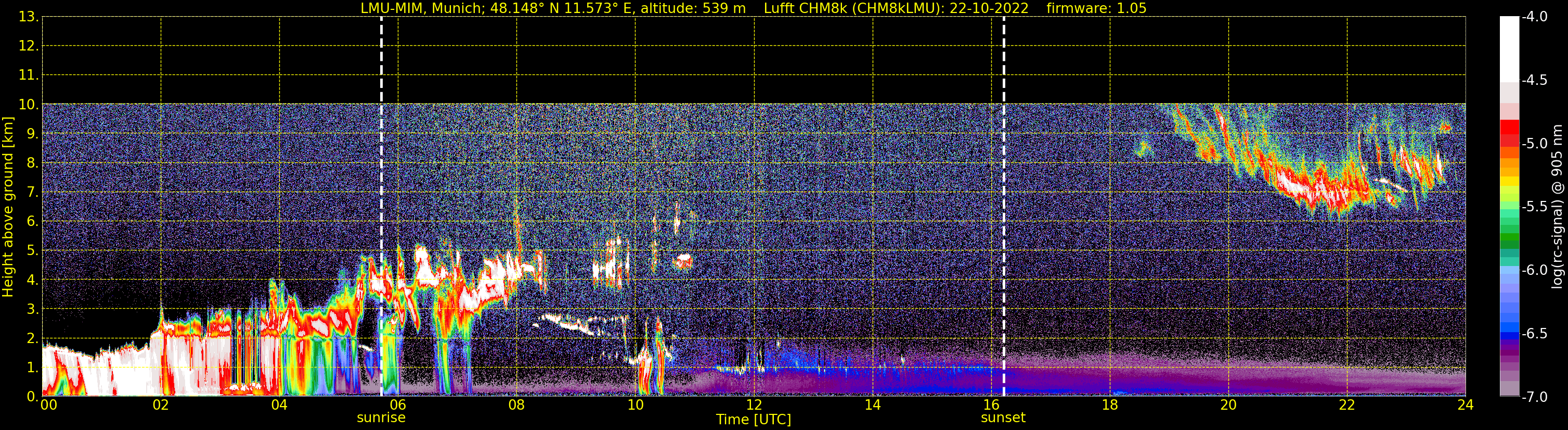Select the height axis tick label '9.'
This screenshot has height=430, width=1568.
coord(32,134)
